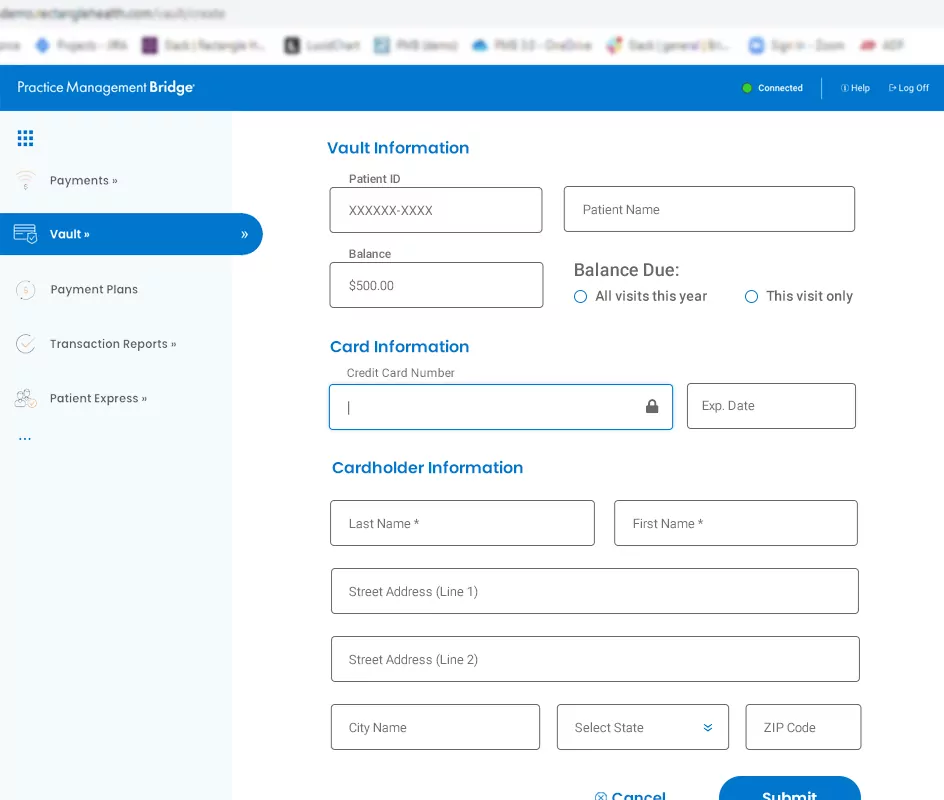Click the Payment Plans dollar icon
This screenshot has width=944, height=800.
click(x=25, y=290)
